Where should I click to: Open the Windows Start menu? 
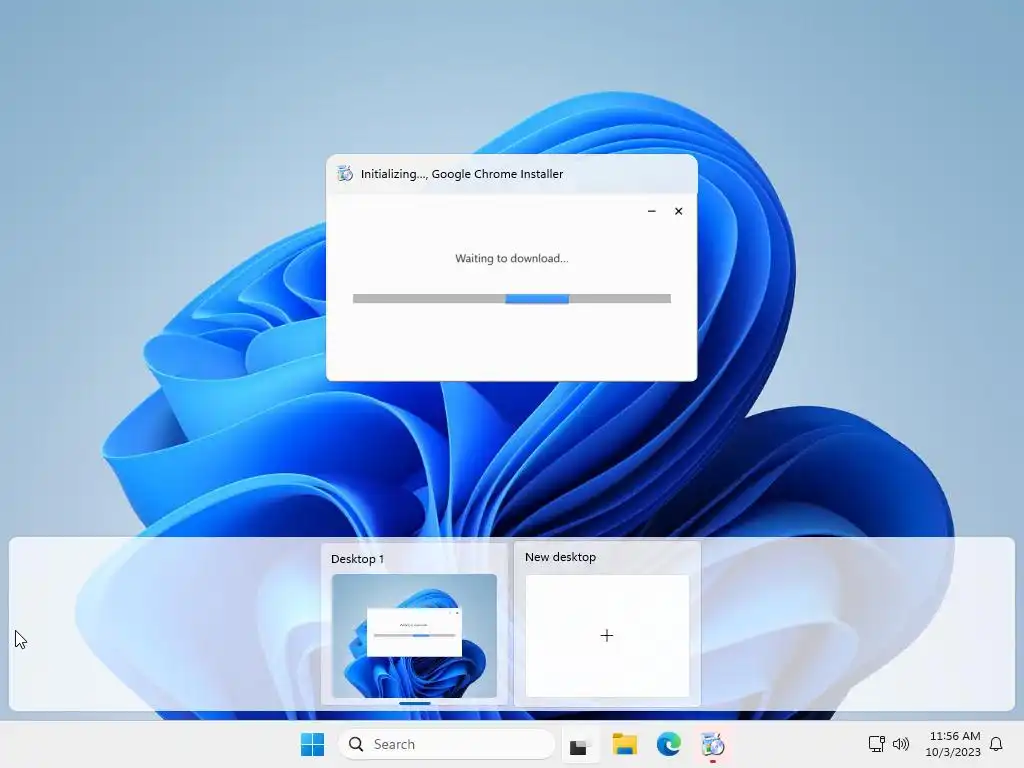point(312,744)
